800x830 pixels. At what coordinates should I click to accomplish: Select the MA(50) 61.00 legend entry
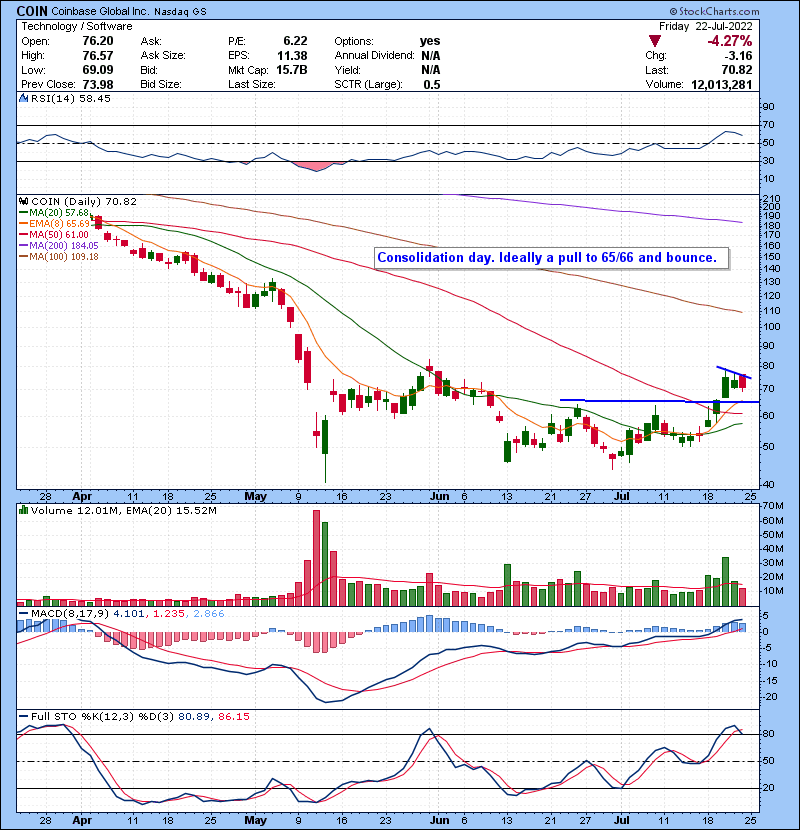click(54, 234)
